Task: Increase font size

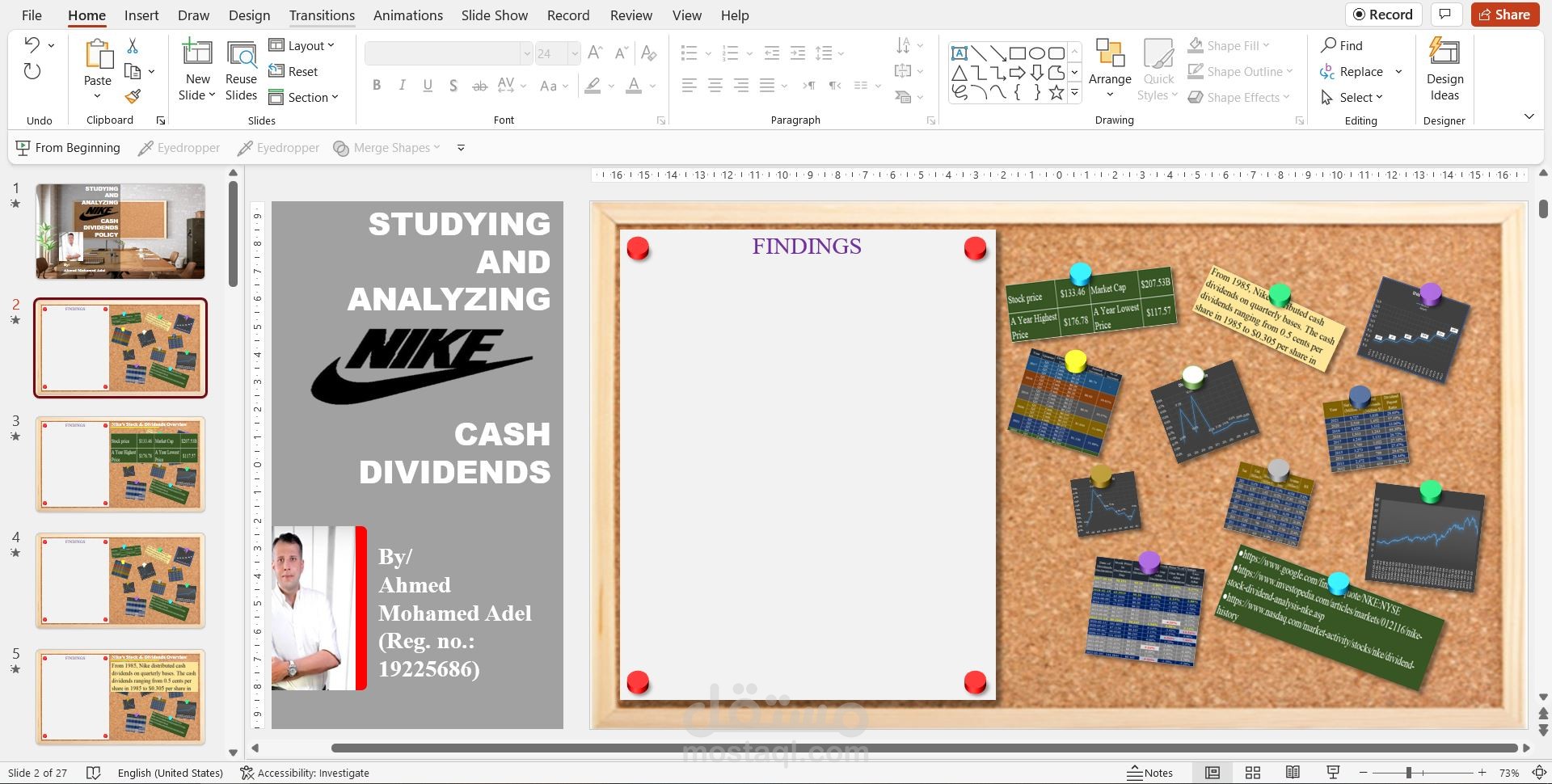Action: click(595, 53)
